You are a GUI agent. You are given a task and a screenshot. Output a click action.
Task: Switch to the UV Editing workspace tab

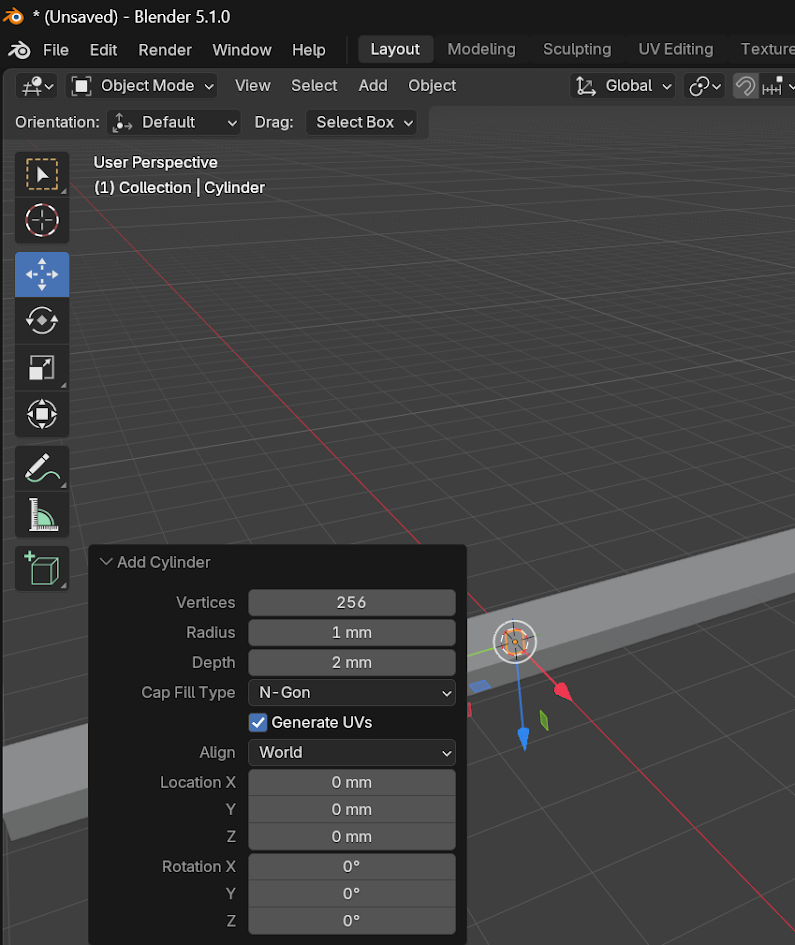(676, 49)
